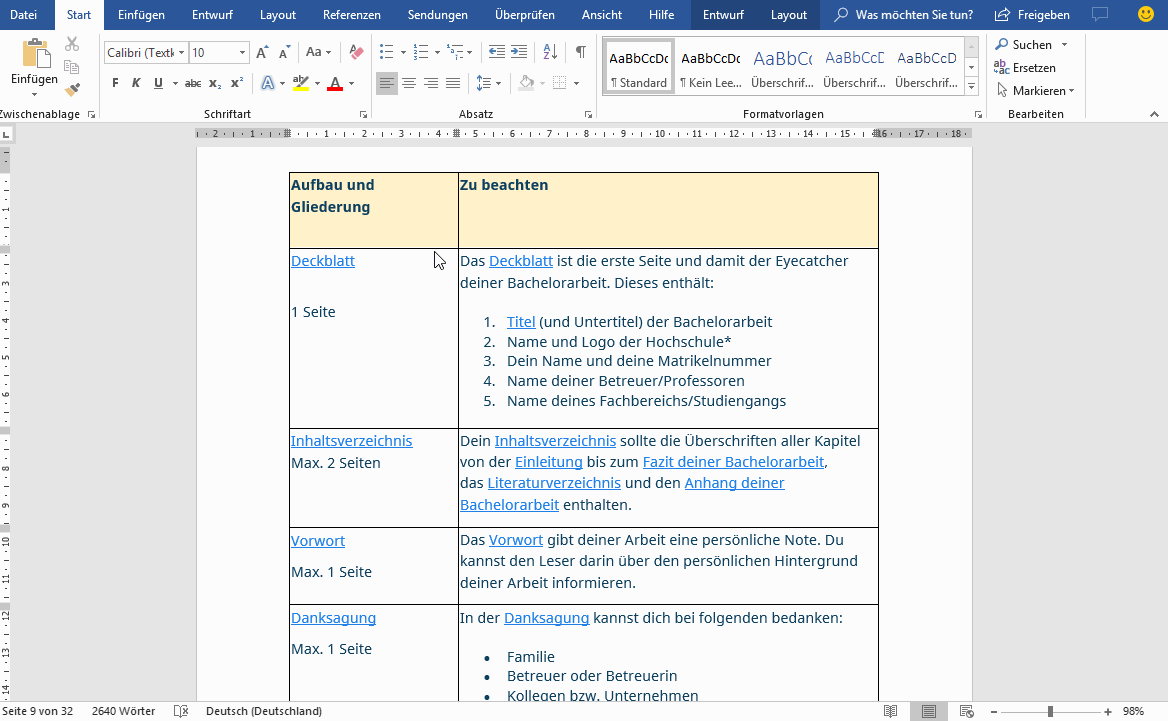Image resolution: width=1168 pixels, height=721 pixels.
Task: Toggle bold F formatting
Action: point(115,83)
